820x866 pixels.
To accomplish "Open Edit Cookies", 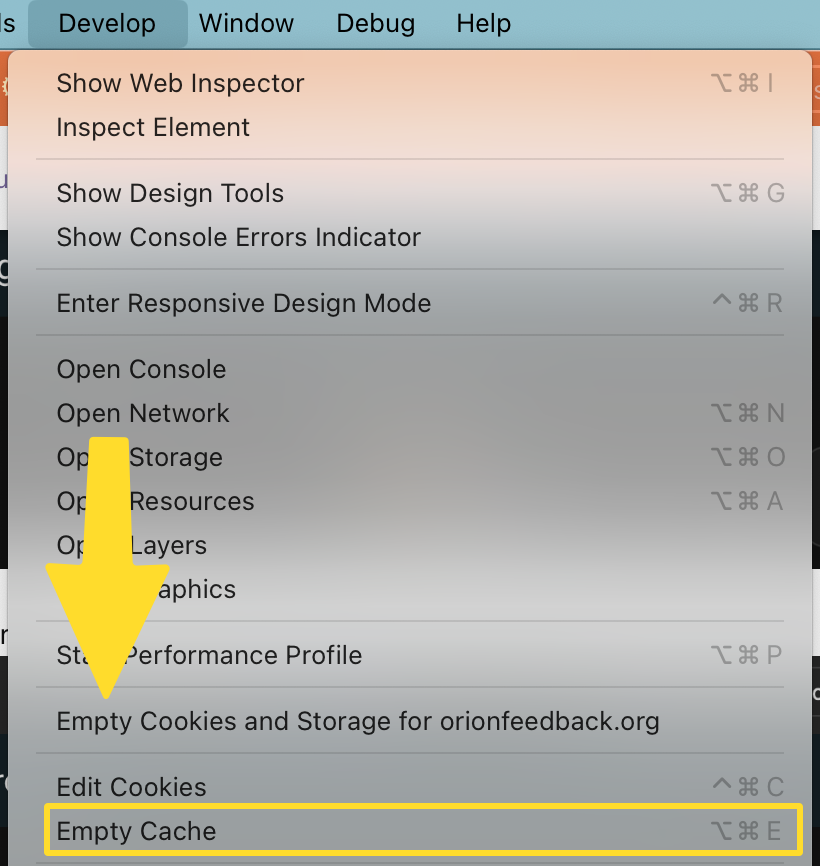I will tap(131, 787).
